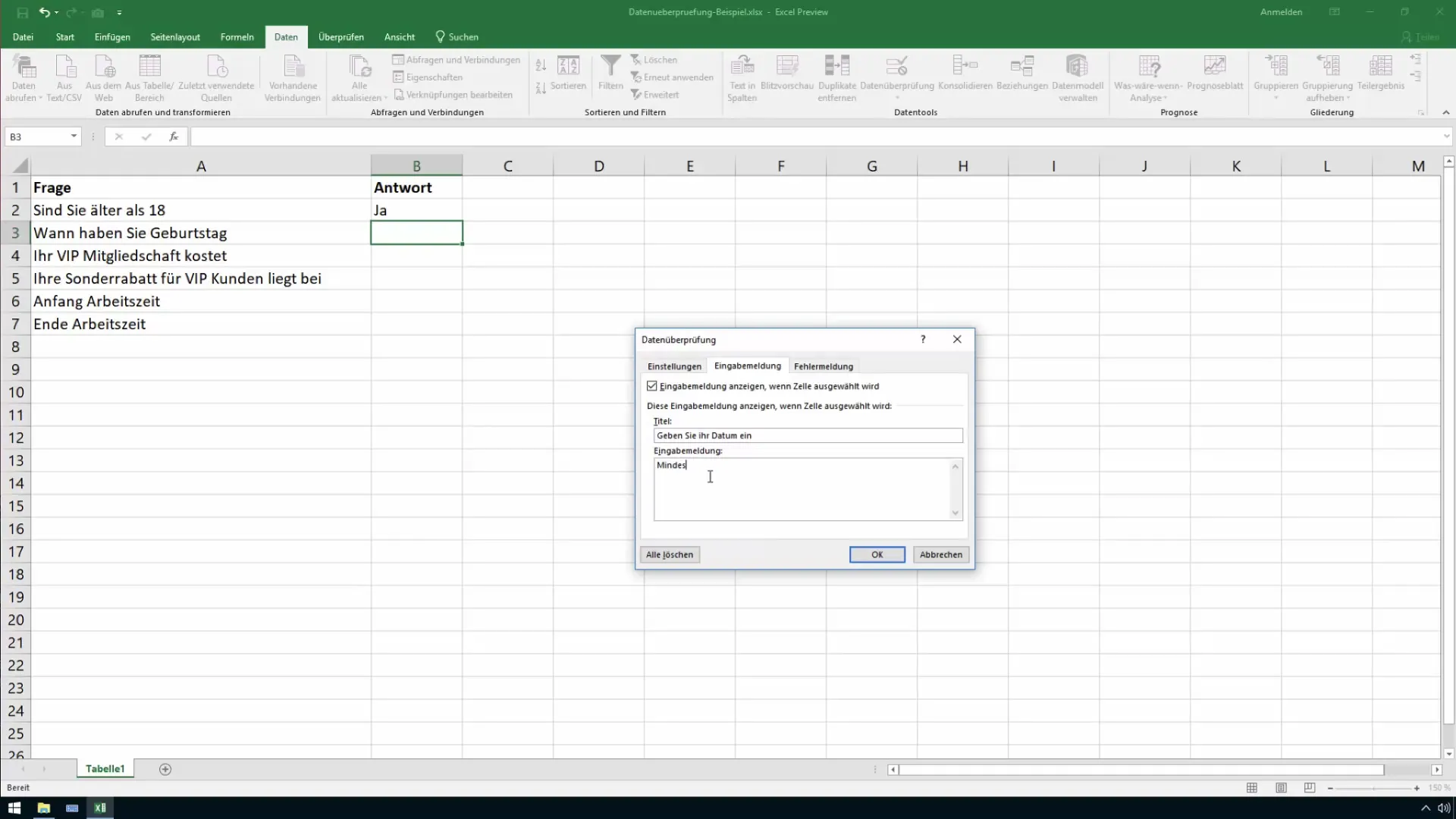The image size is (1456, 819).
Task: Open help in the Datenüberprüfung dialog
Action: pyautogui.click(x=923, y=339)
